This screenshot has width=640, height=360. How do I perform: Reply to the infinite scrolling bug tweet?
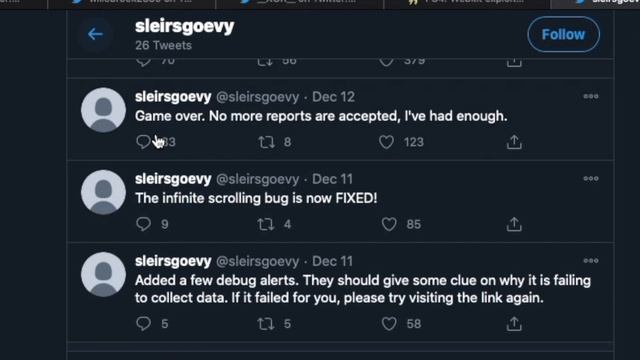click(143, 224)
